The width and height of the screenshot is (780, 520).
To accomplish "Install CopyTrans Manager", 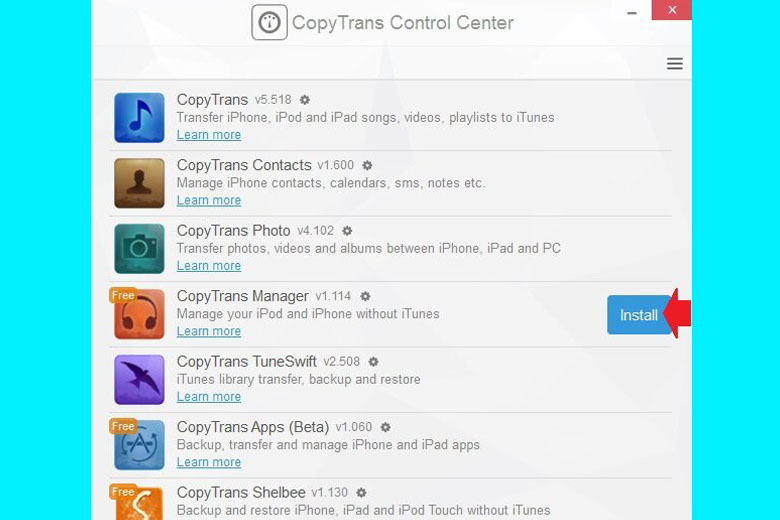I will (x=639, y=314).
